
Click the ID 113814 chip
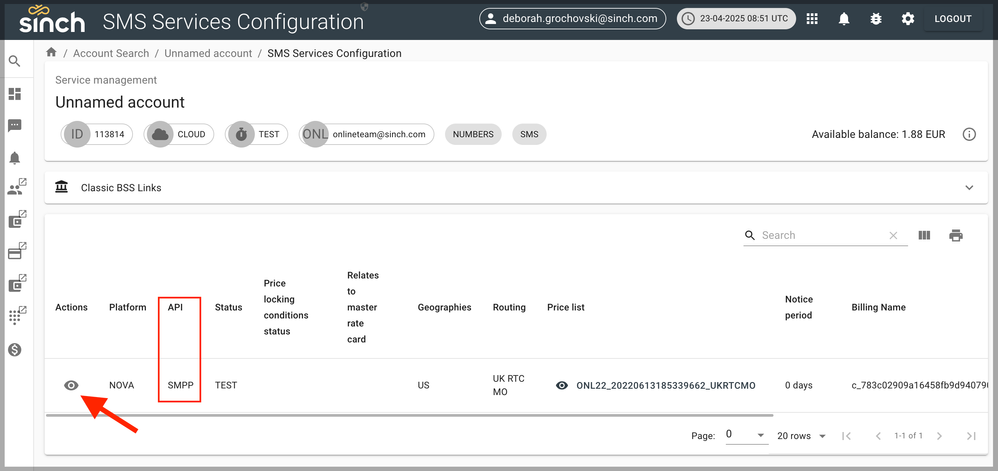tap(97, 134)
